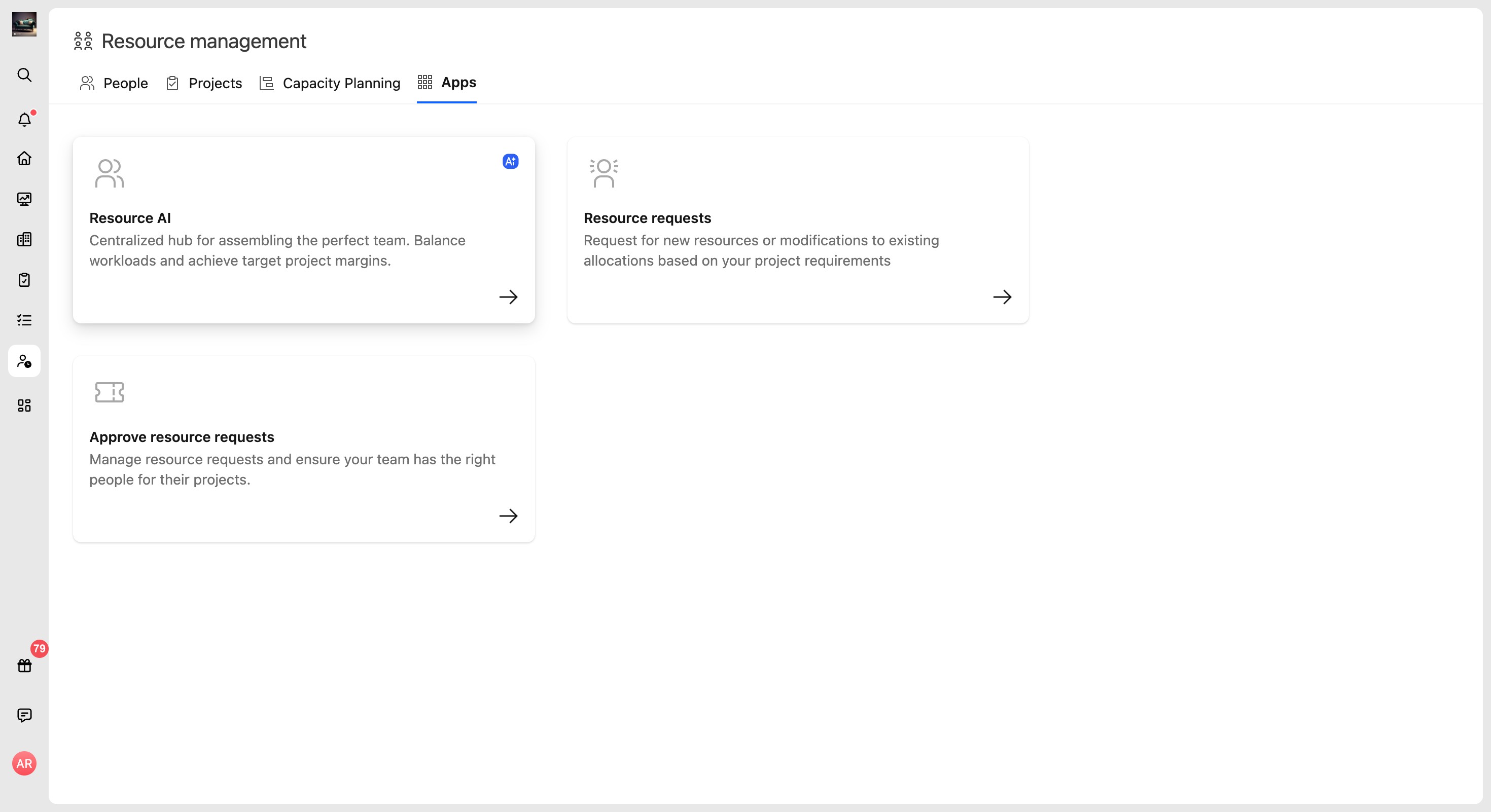The width and height of the screenshot is (1491, 812).
Task: Click the Resource management page title
Action: (204, 41)
